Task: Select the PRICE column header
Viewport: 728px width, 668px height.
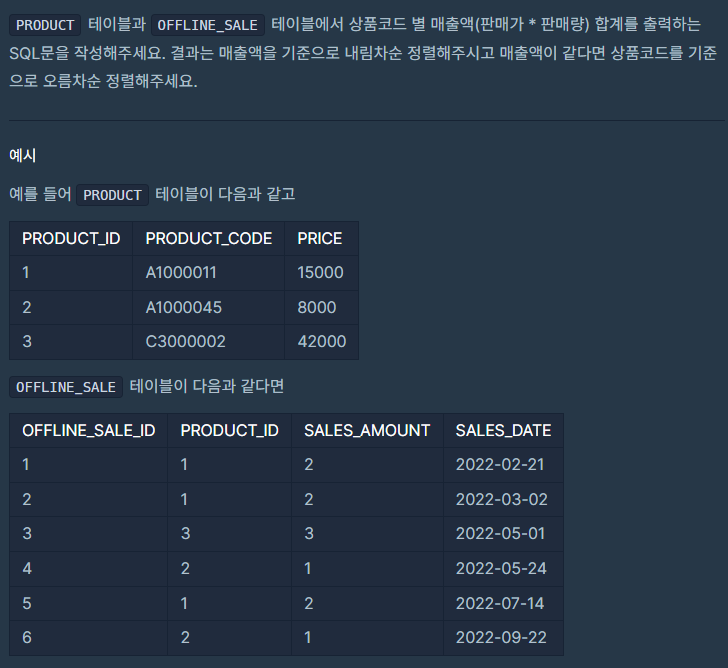Action: point(319,239)
